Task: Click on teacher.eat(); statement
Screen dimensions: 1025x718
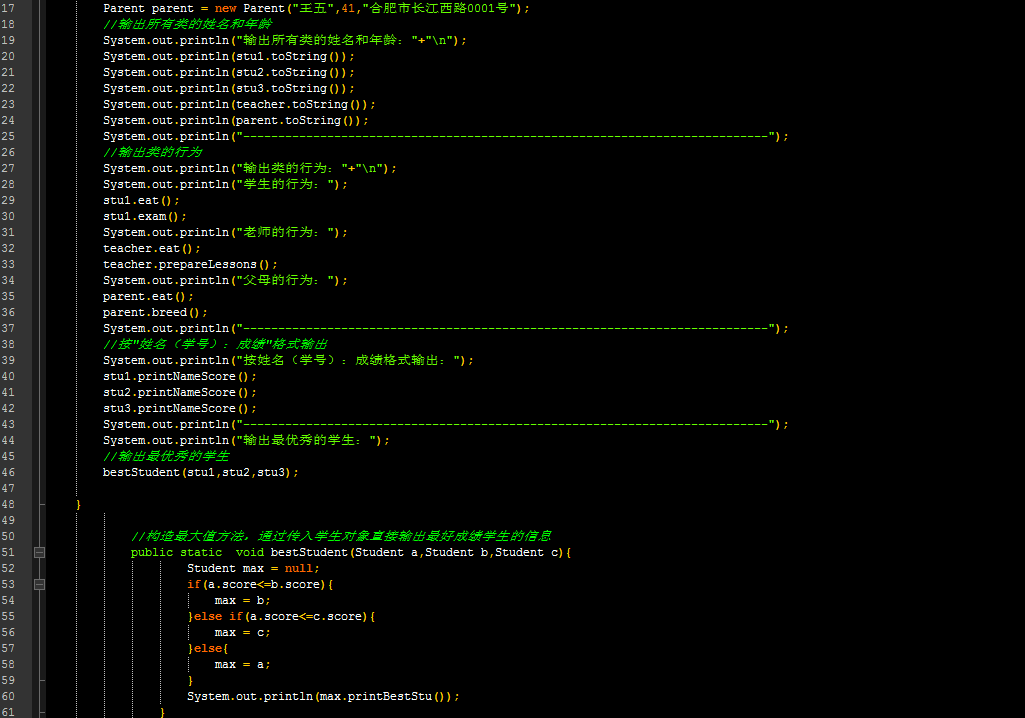Action: click(152, 248)
